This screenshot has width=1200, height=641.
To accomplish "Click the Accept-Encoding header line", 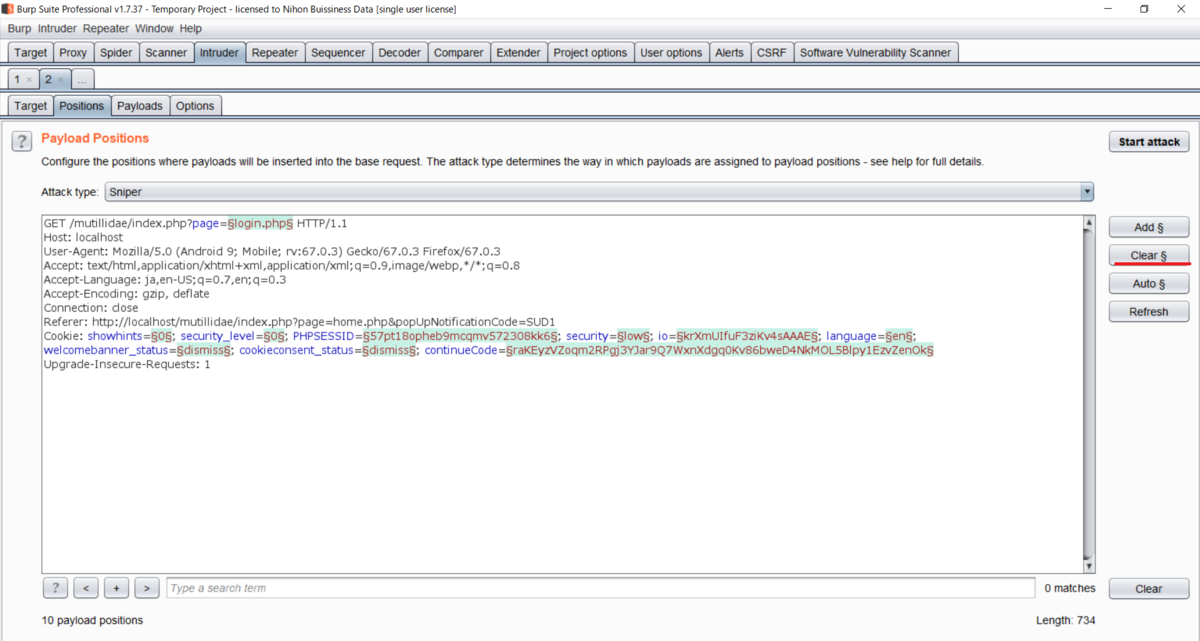I will point(126,294).
